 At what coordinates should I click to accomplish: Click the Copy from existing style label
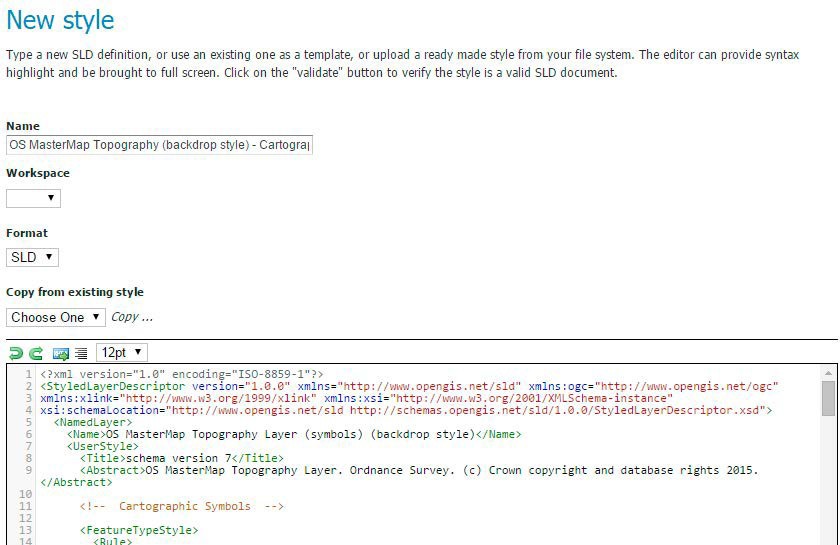pos(75,292)
